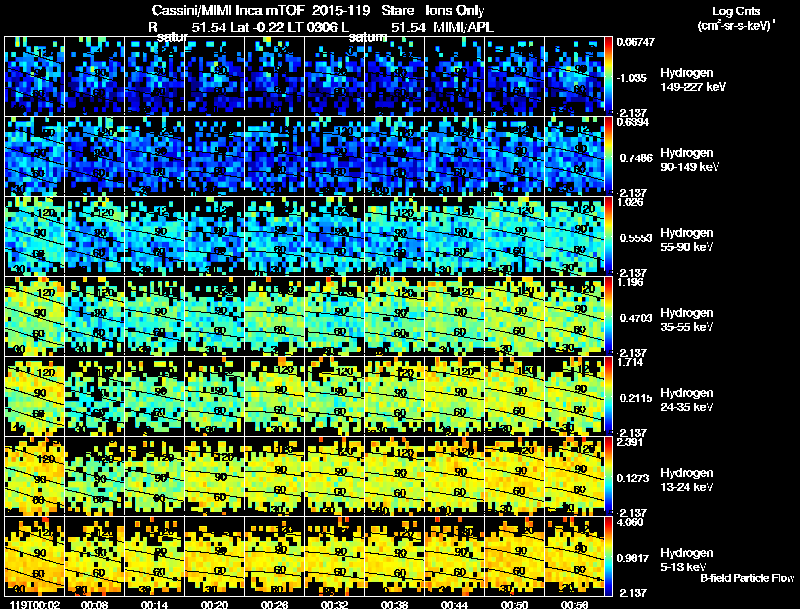Click the color bar beside Hydrogen 90-149 keV

coord(608,156)
